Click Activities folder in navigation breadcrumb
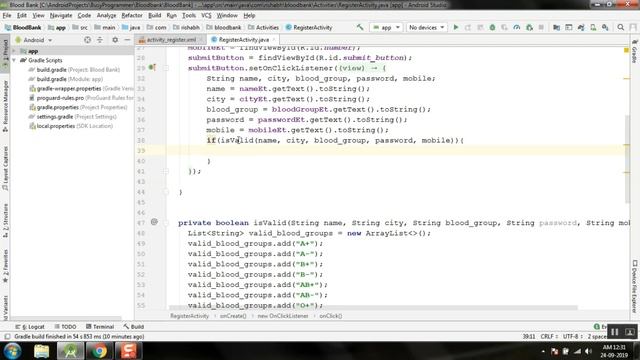The width and height of the screenshot is (640, 360). (x=263, y=27)
